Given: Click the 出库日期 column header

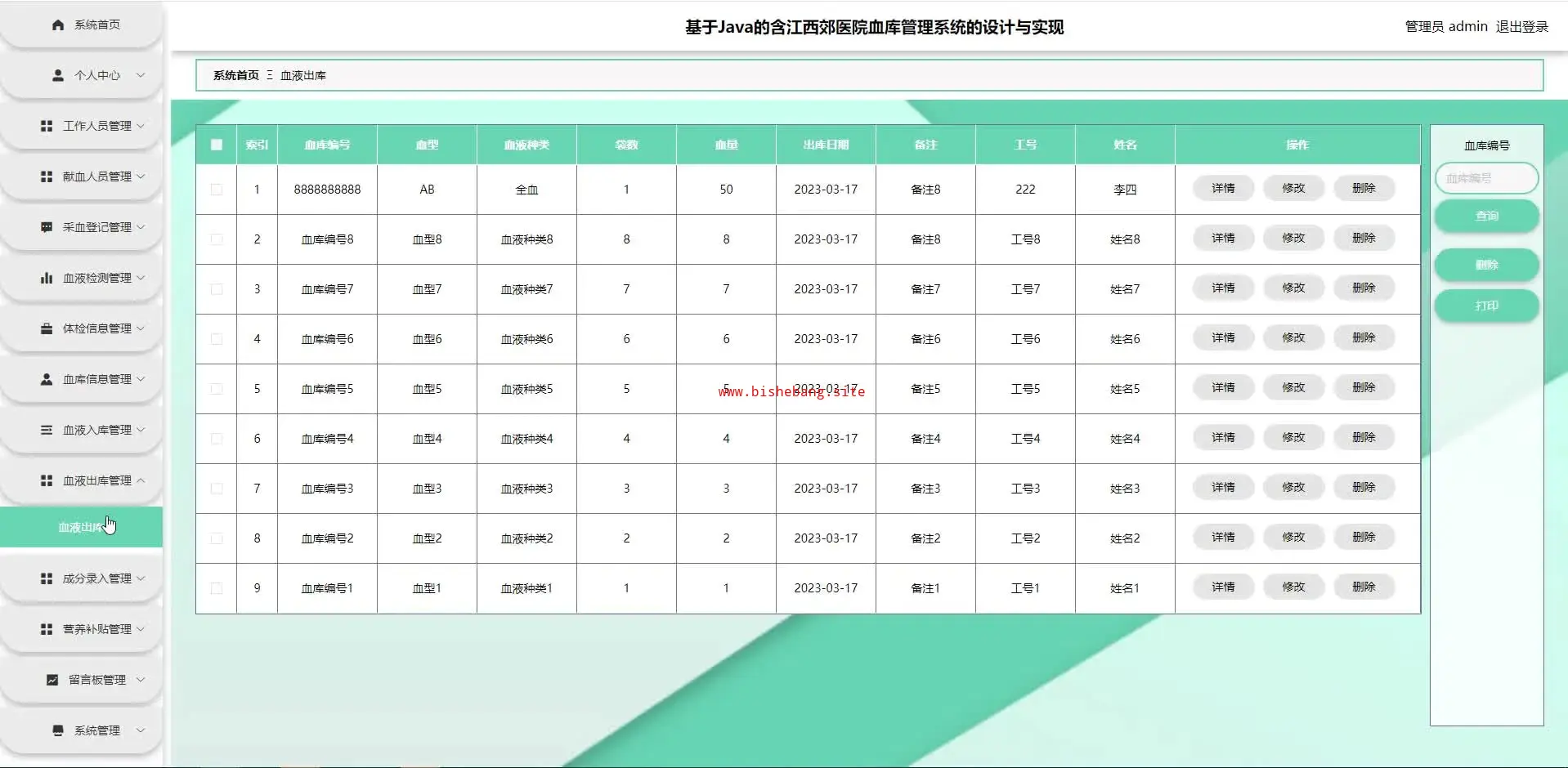Looking at the screenshot, I should 826,145.
